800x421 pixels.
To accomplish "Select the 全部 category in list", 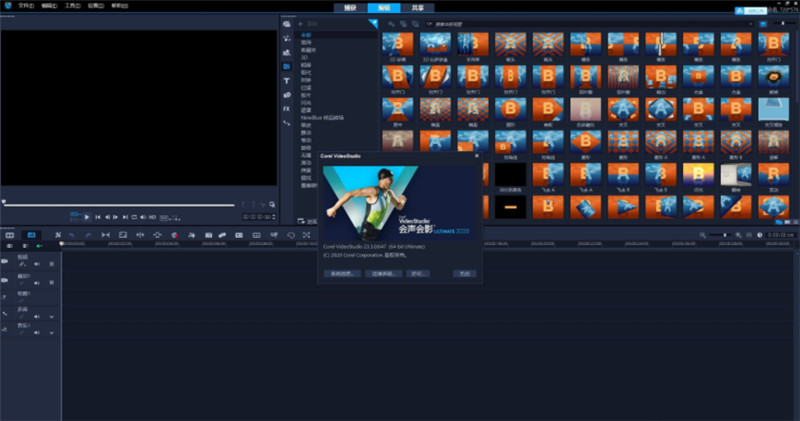I will 306,35.
